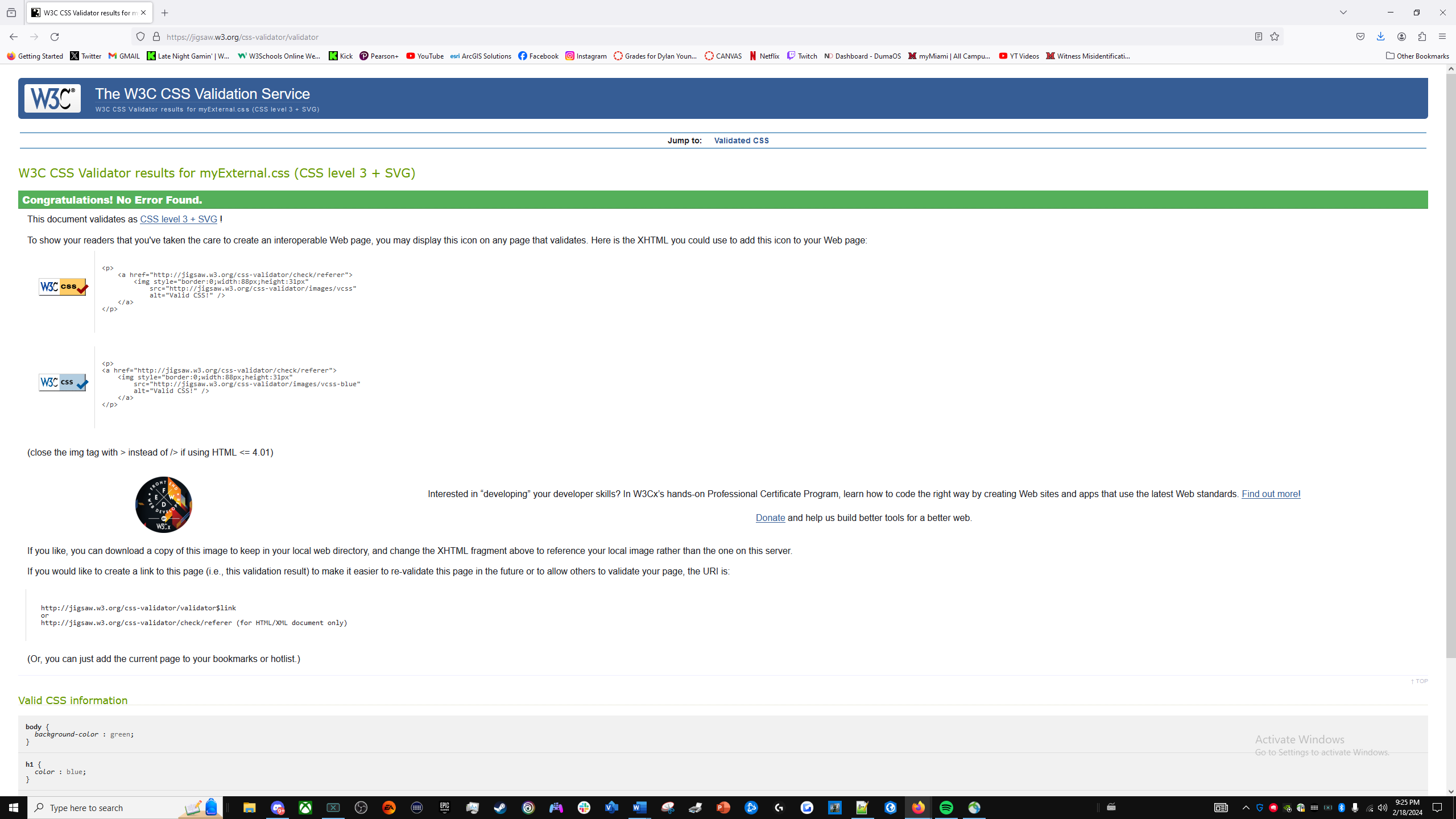Open the notification center icon
1456x819 pixels.
pyautogui.click(x=1437, y=808)
